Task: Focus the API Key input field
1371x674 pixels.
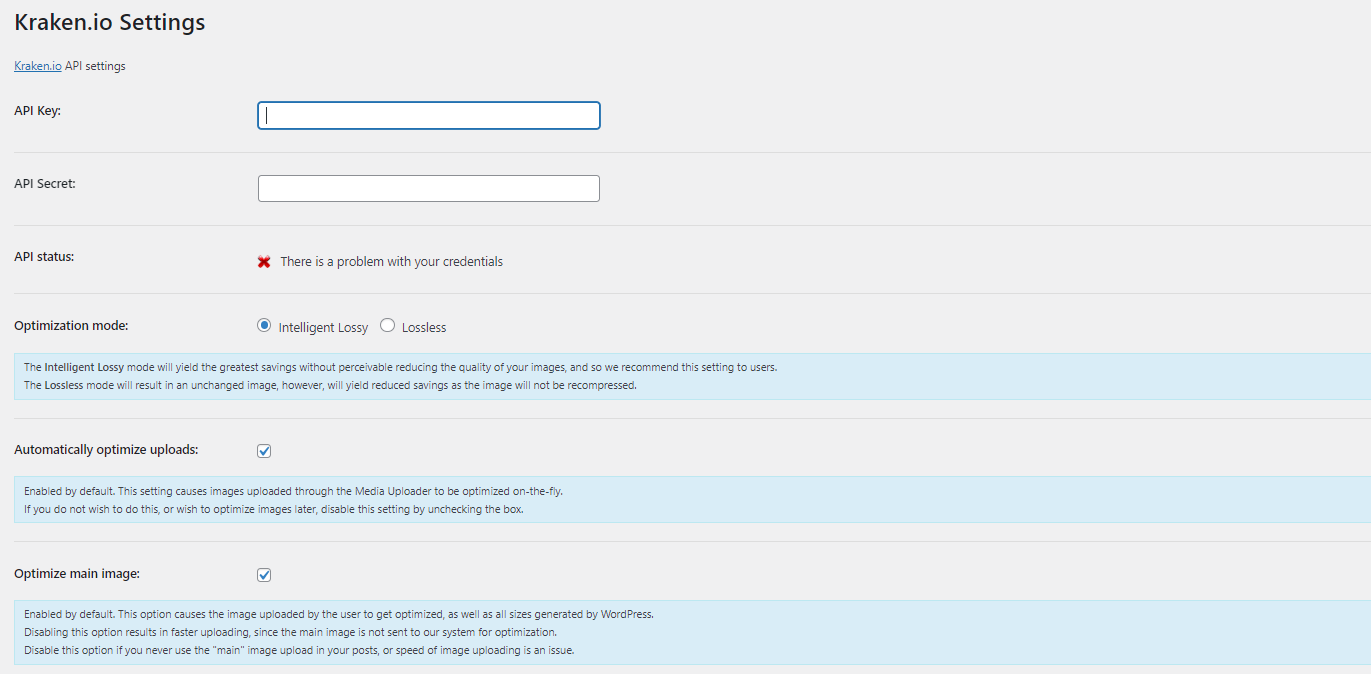Action: [x=429, y=115]
